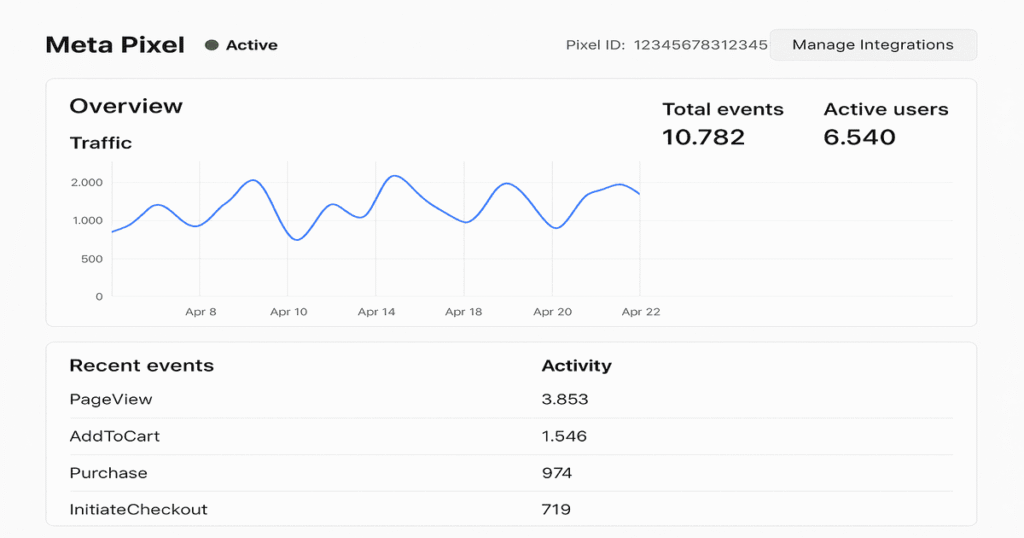Click the Active users value 6.540
The image size is (1024, 538).
pyautogui.click(x=859, y=137)
